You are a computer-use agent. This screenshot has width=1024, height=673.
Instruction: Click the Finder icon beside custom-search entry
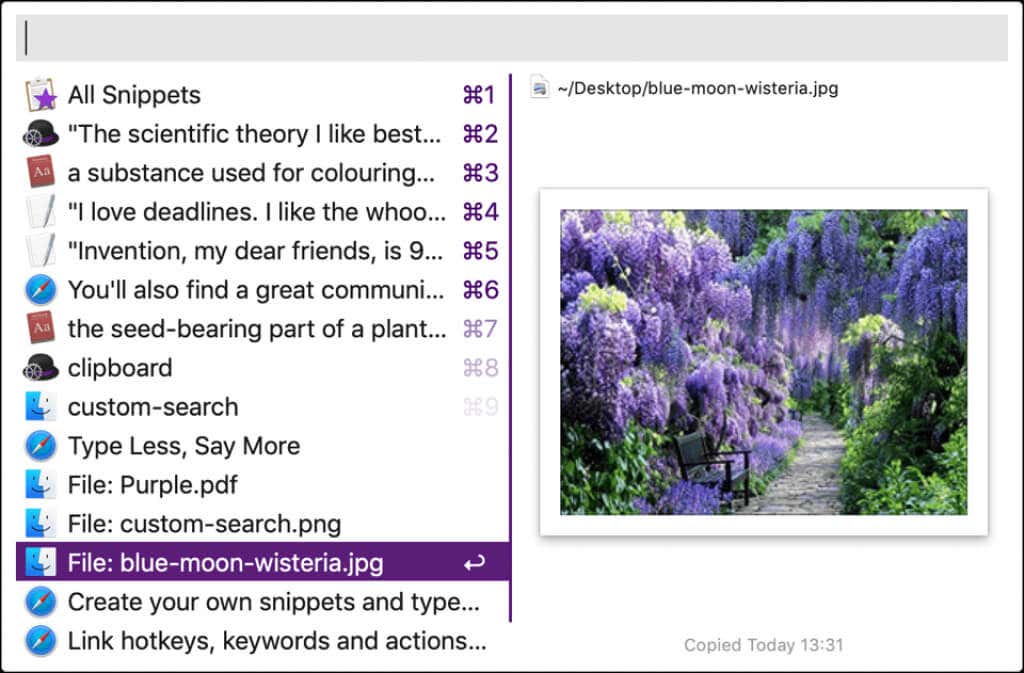coord(40,407)
